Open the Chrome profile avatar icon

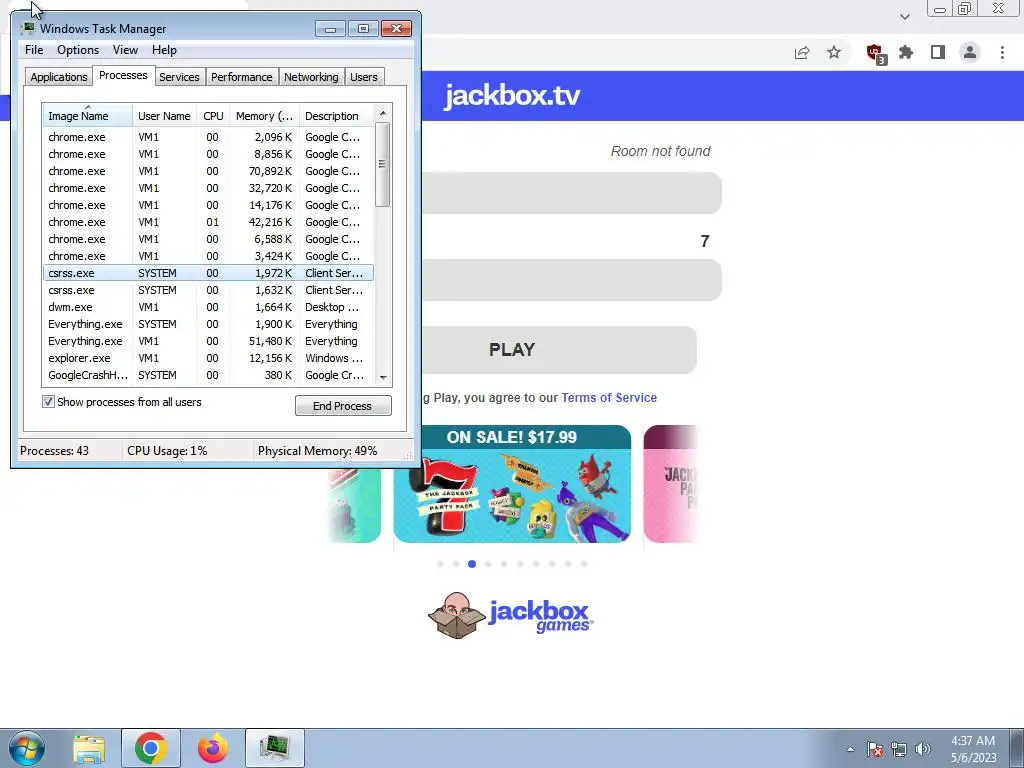970,52
